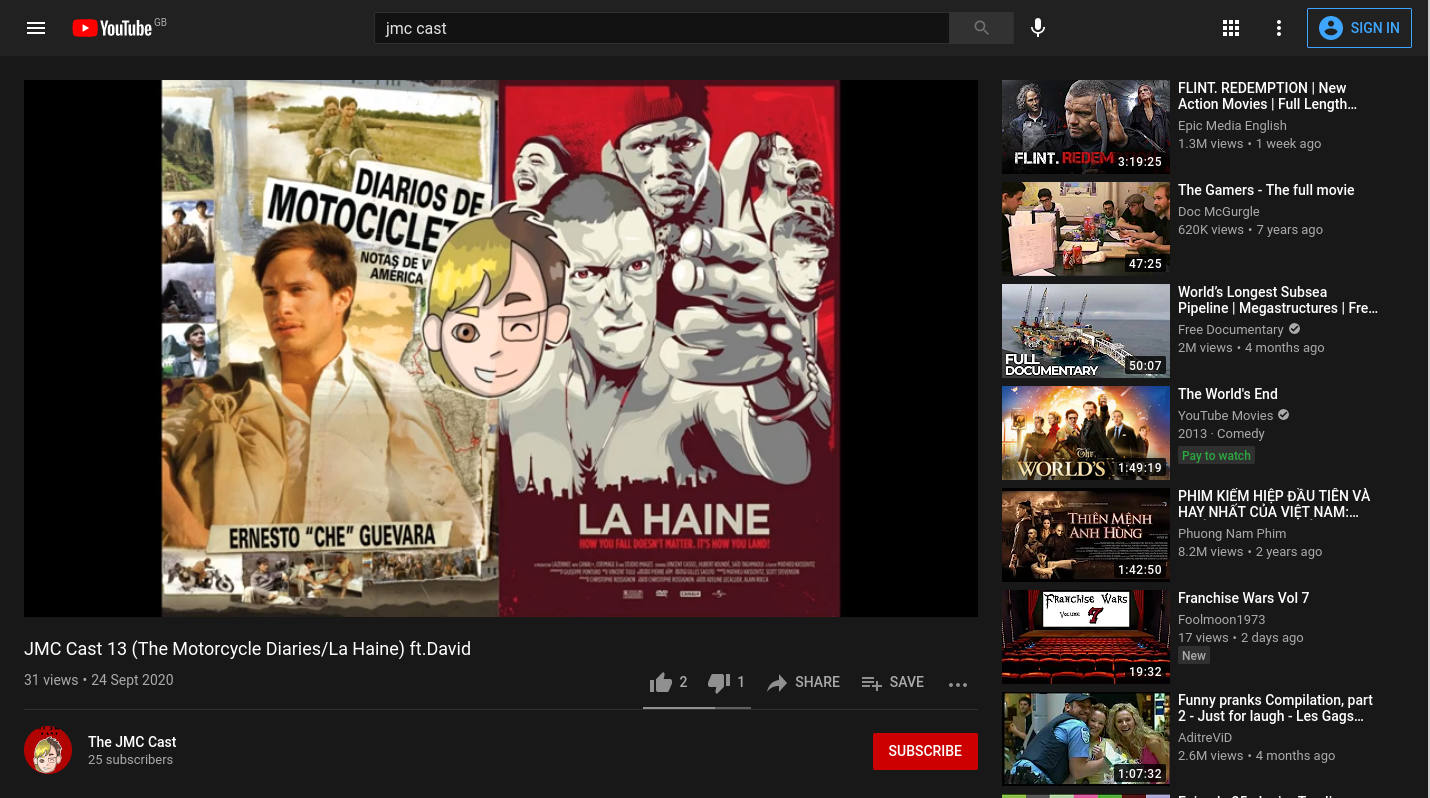
Task: Click the dislike count '1'
Action: (x=741, y=682)
